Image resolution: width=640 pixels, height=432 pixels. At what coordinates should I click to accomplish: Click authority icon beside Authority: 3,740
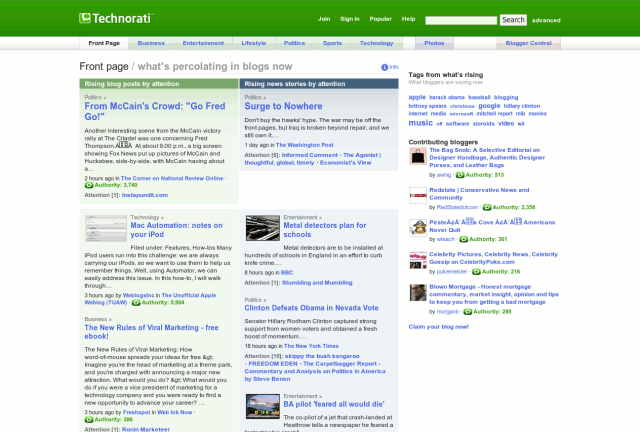(89, 185)
